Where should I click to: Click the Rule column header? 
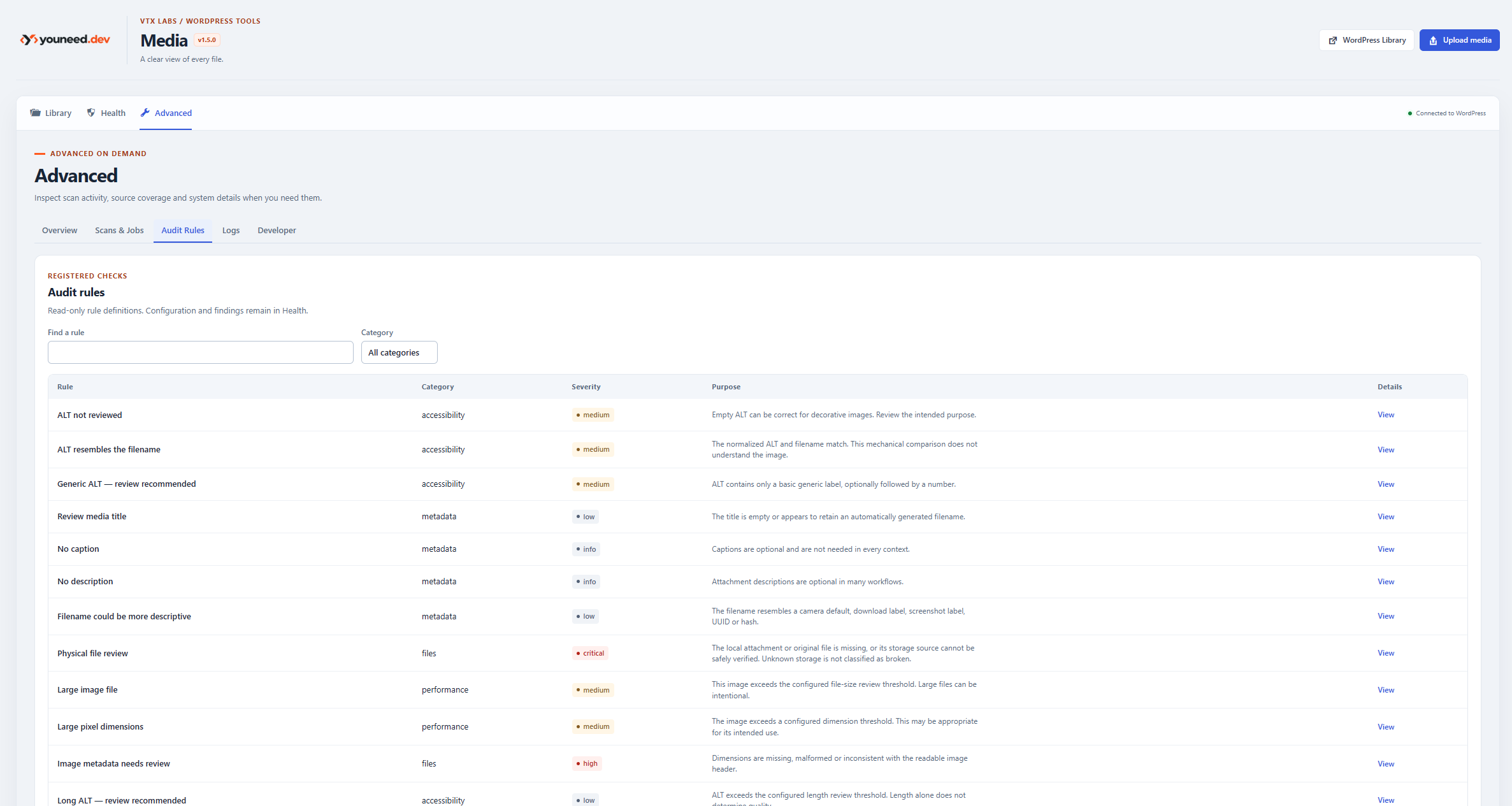[x=65, y=387]
